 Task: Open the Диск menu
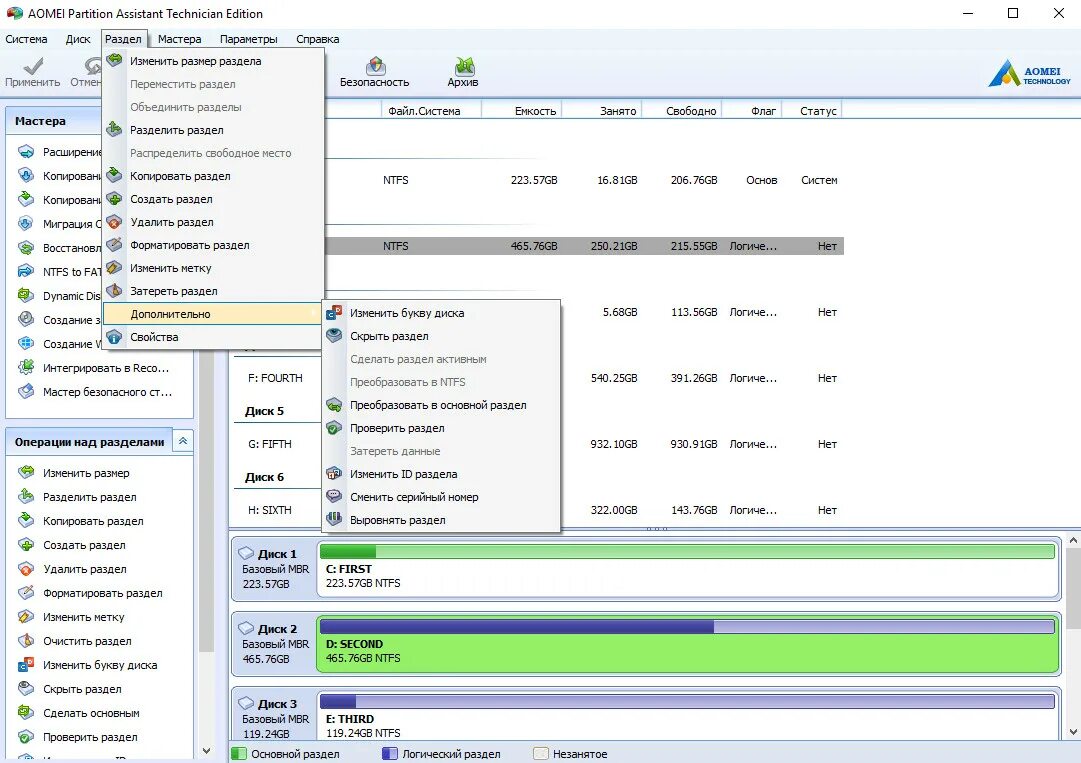(x=78, y=39)
